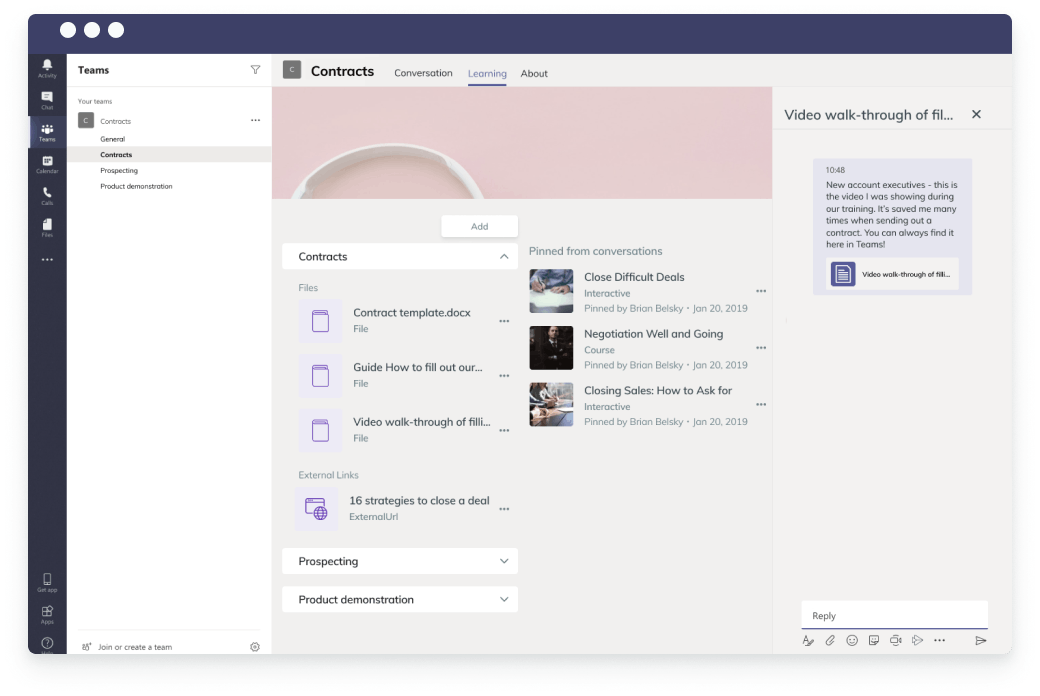
Task: Expand the Prospecting section
Action: [x=504, y=561]
